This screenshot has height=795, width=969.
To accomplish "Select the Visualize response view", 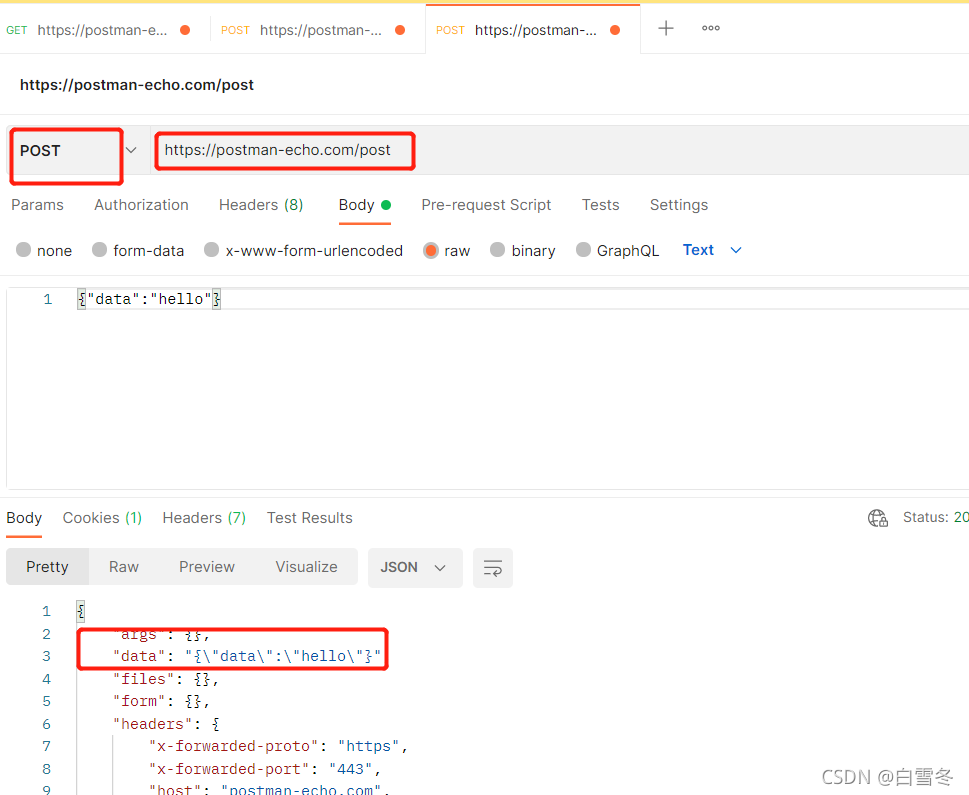I will click(x=307, y=567).
